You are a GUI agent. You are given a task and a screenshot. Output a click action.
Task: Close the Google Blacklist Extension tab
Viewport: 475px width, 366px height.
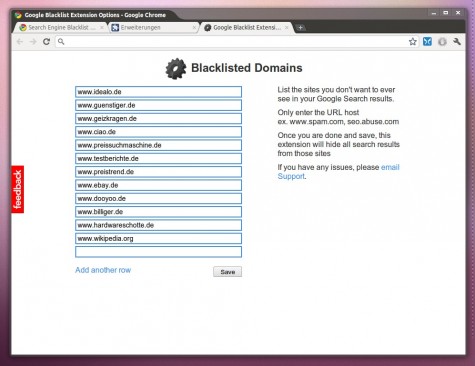click(x=286, y=28)
